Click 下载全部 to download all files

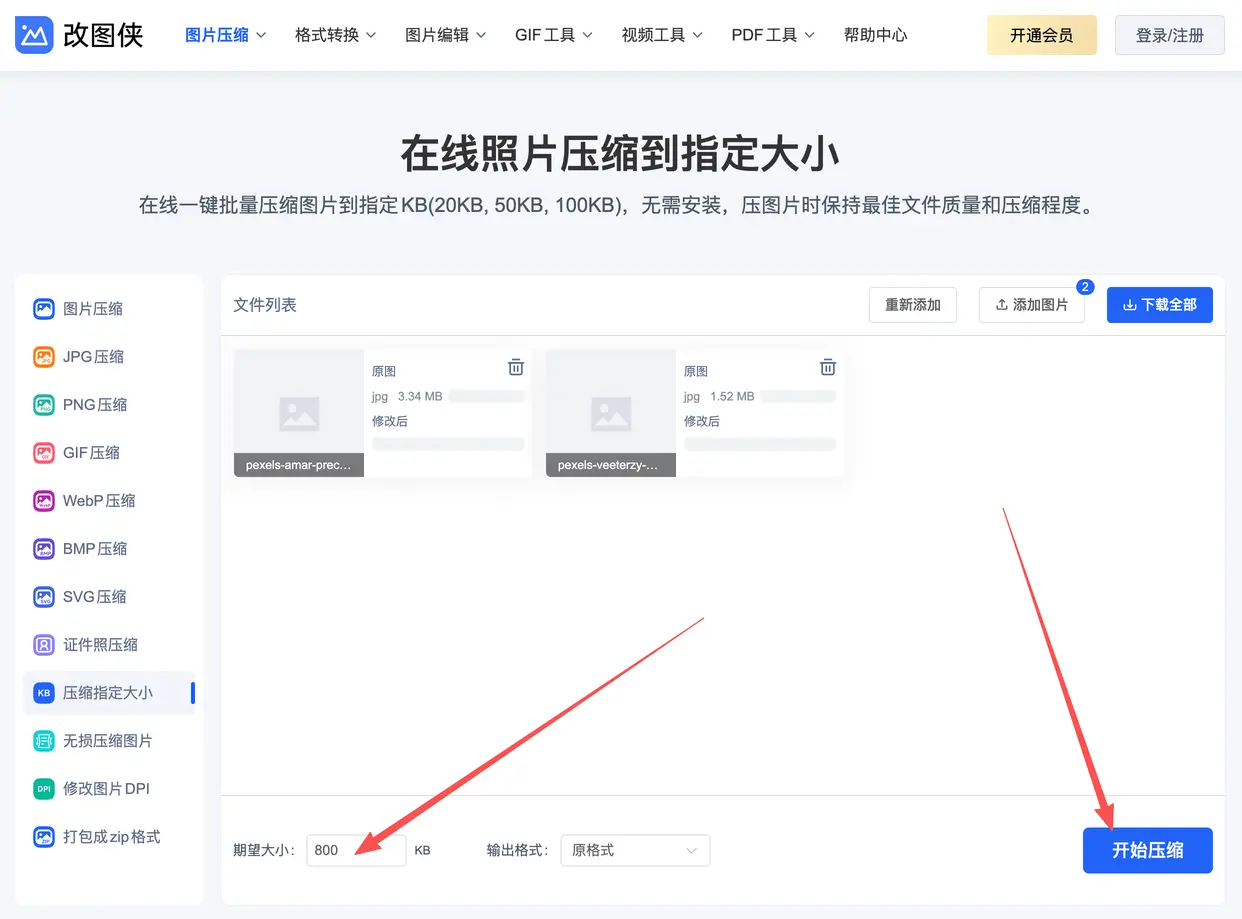(1159, 305)
